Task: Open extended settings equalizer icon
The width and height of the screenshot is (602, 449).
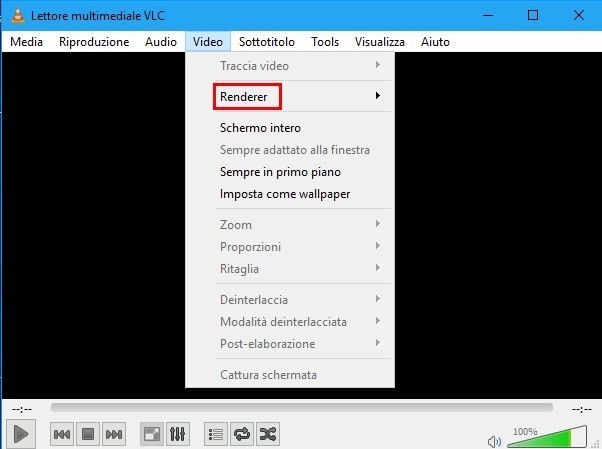Action: click(178, 434)
